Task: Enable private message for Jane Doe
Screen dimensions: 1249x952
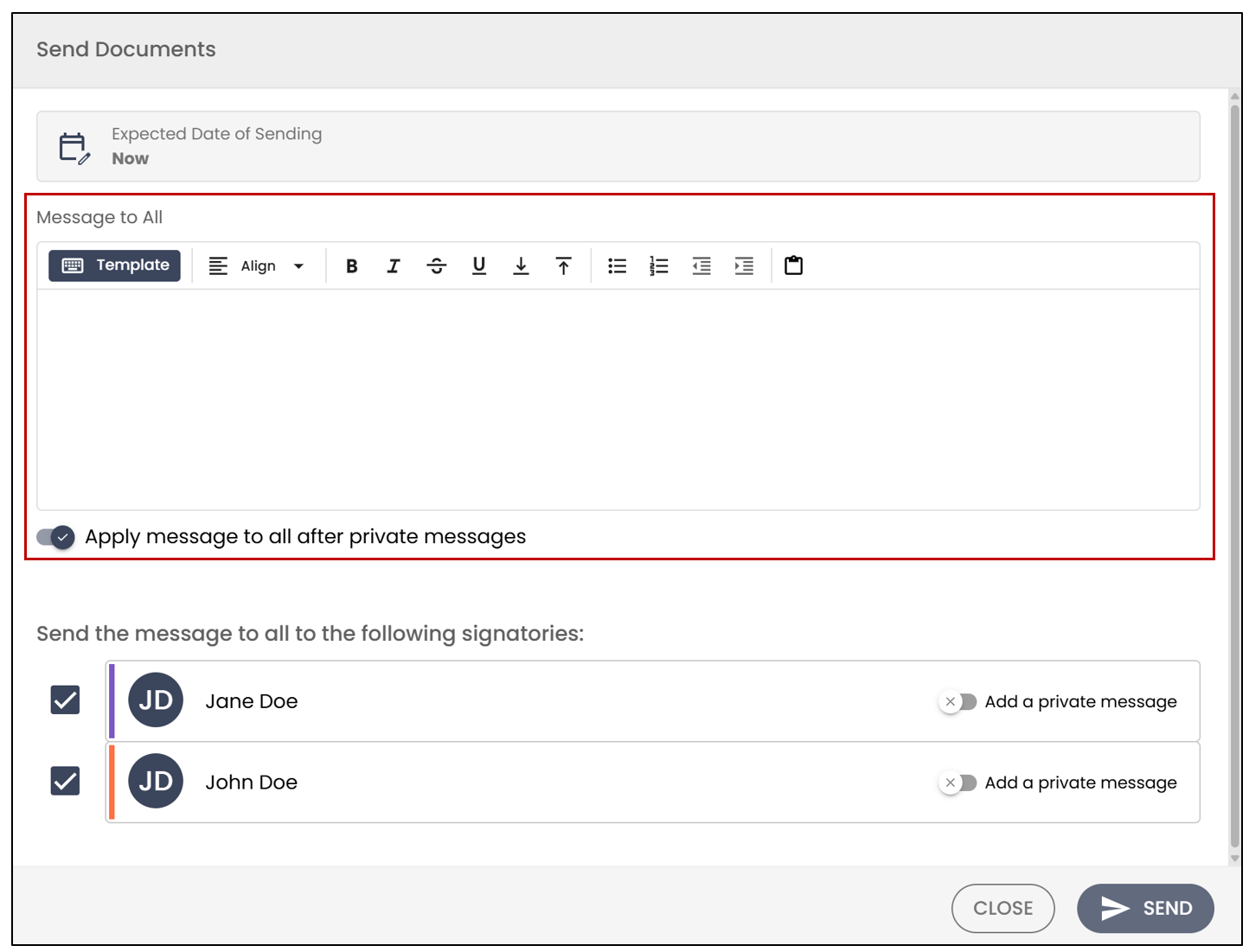Action: 958,701
